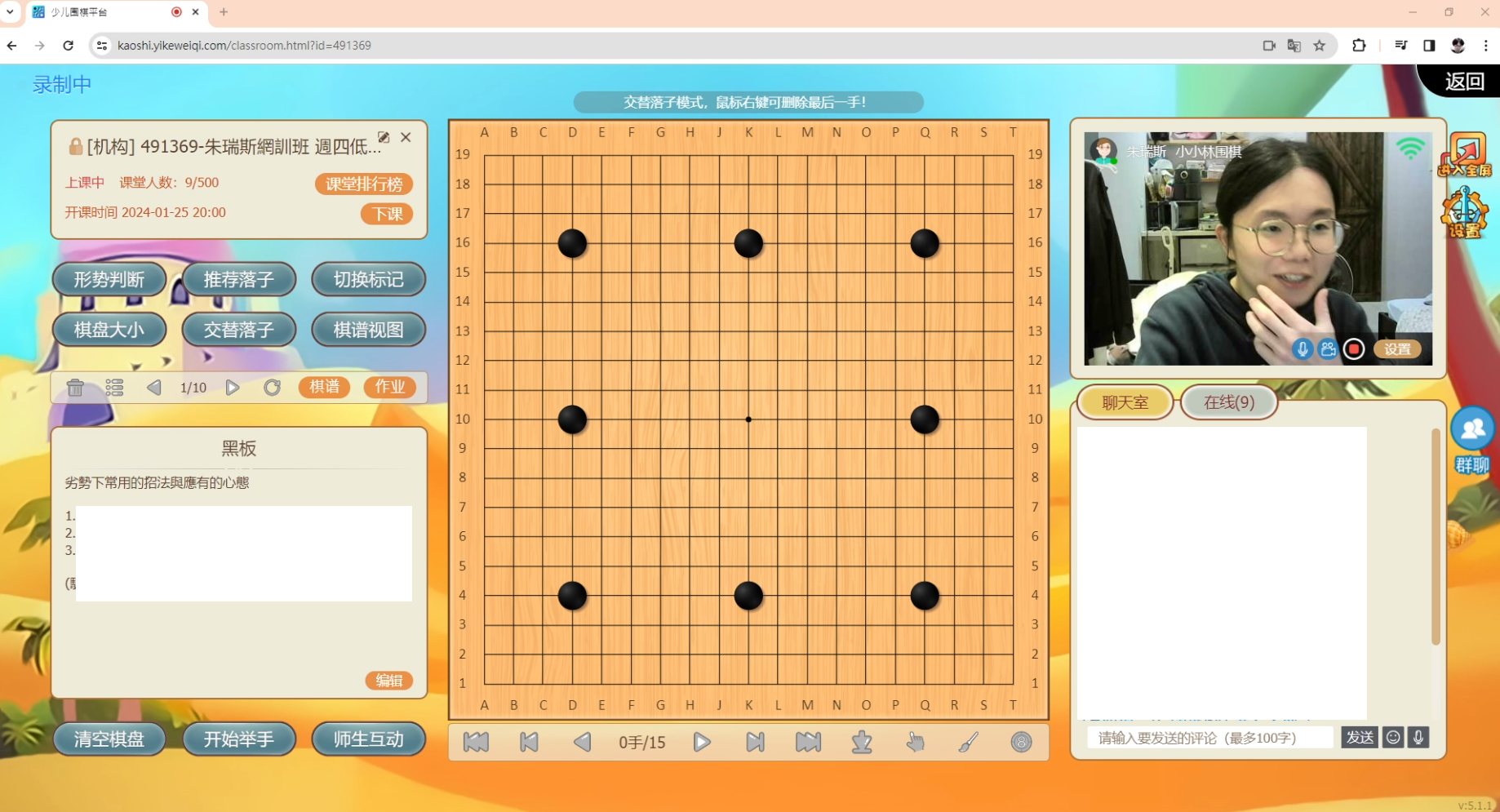This screenshot has height=812, width=1500.
Task: Step back one move on the board
Action: [x=582, y=742]
